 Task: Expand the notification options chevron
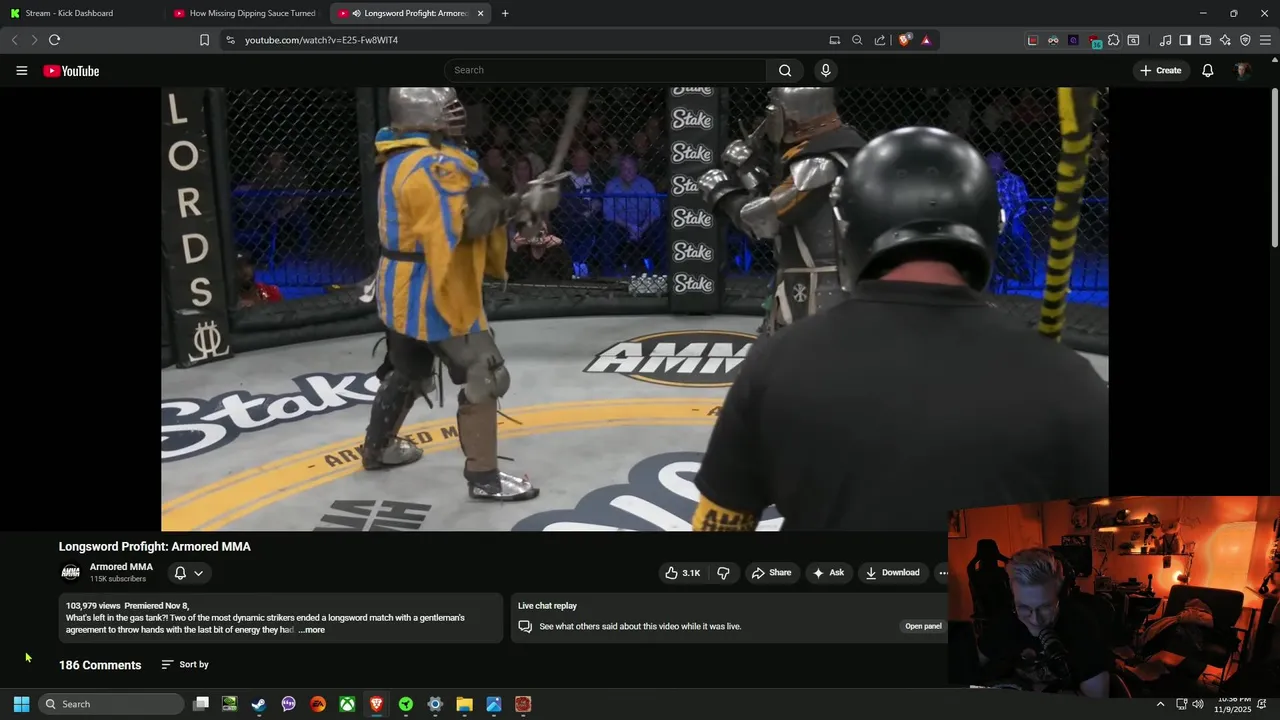(x=199, y=573)
